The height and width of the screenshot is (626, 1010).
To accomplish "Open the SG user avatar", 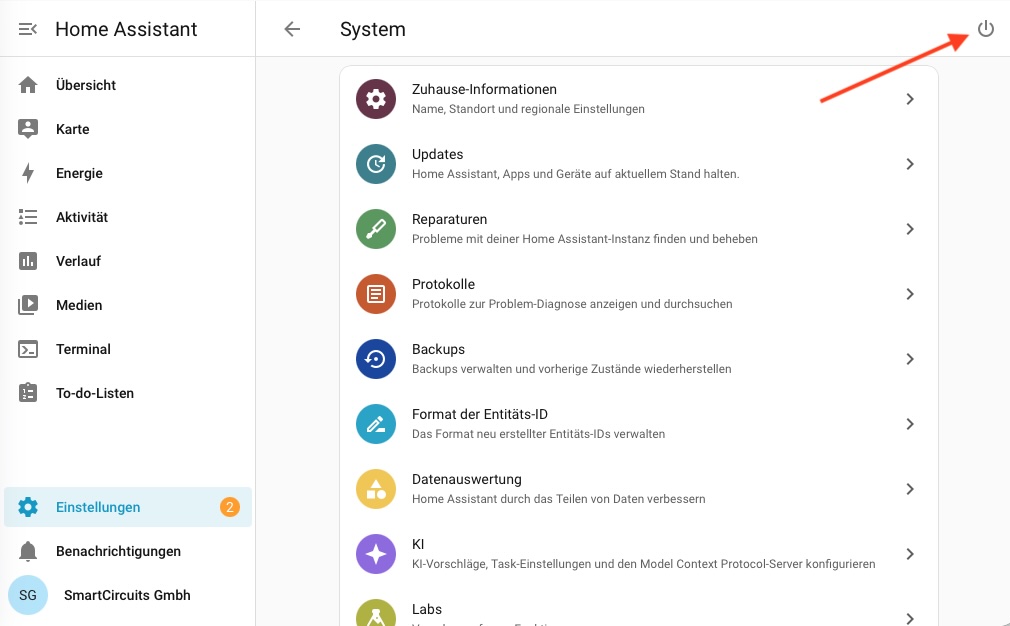I will [x=28, y=595].
